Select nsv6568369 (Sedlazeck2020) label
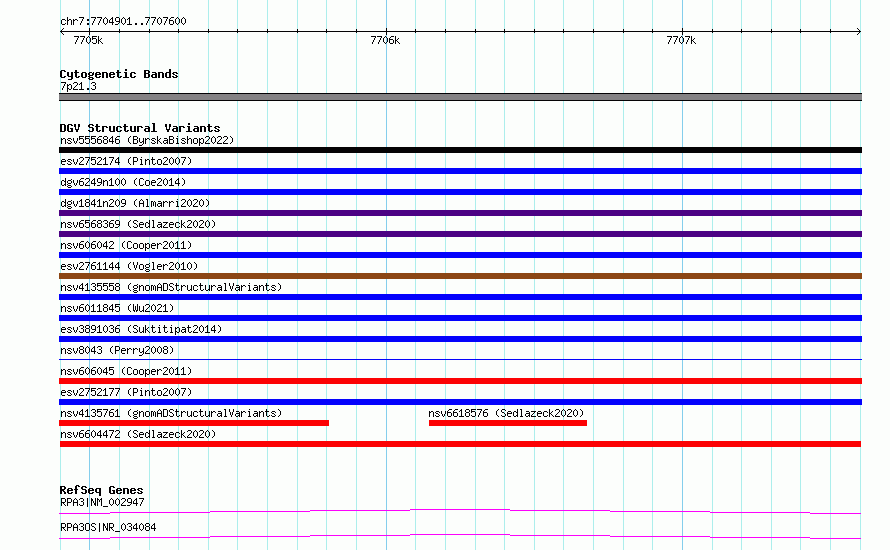Viewport: 890px width, 550px height. pyautogui.click(x=138, y=224)
